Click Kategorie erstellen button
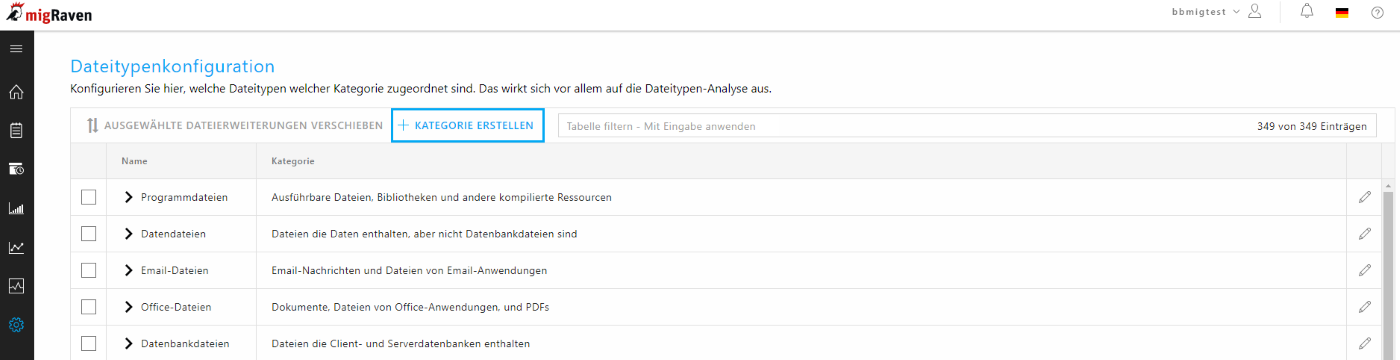The width and height of the screenshot is (1400, 360). point(467,126)
